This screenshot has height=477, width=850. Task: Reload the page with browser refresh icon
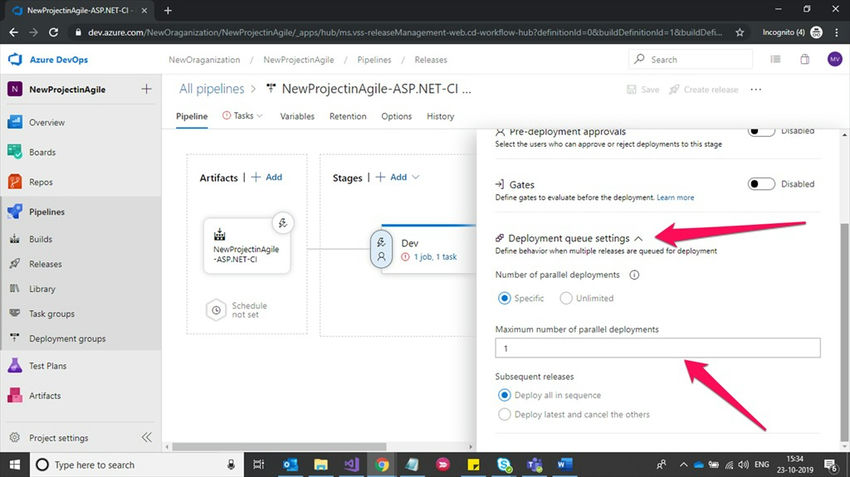click(x=53, y=33)
